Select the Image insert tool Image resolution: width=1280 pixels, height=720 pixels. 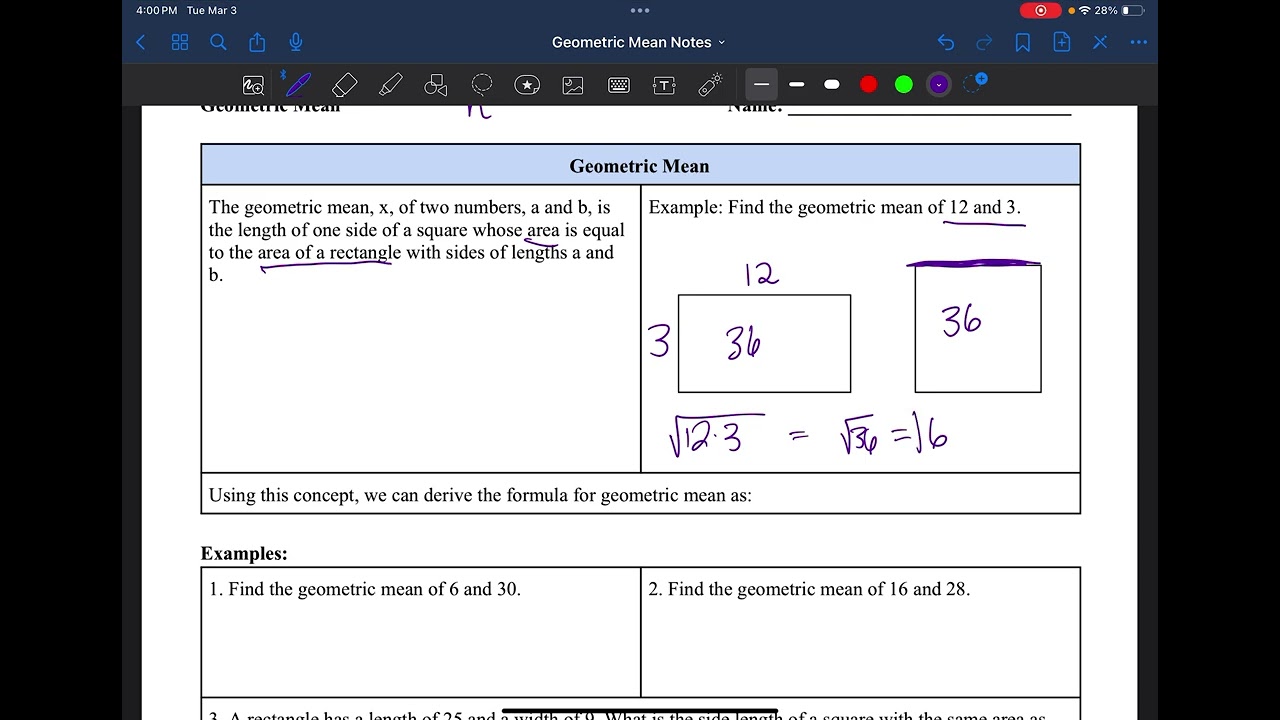pyautogui.click(x=573, y=85)
